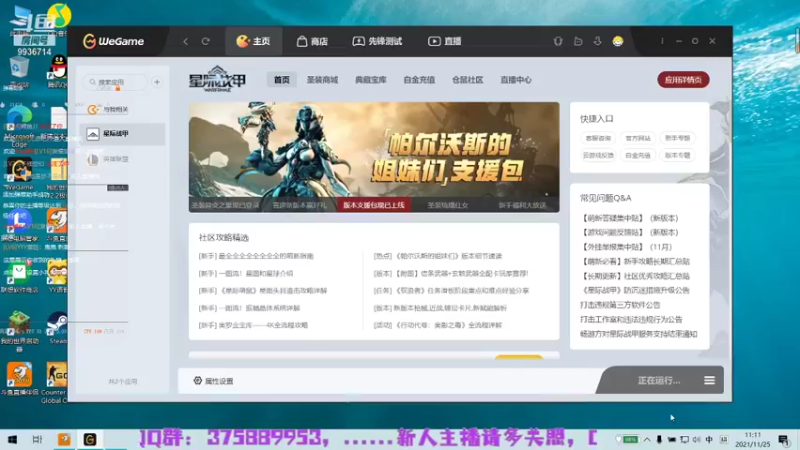Image resolution: width=800 pixels, height=450 pixels.
Task: Select 版本支援包现已上线 banner slide
Action: tap(373, 205)
